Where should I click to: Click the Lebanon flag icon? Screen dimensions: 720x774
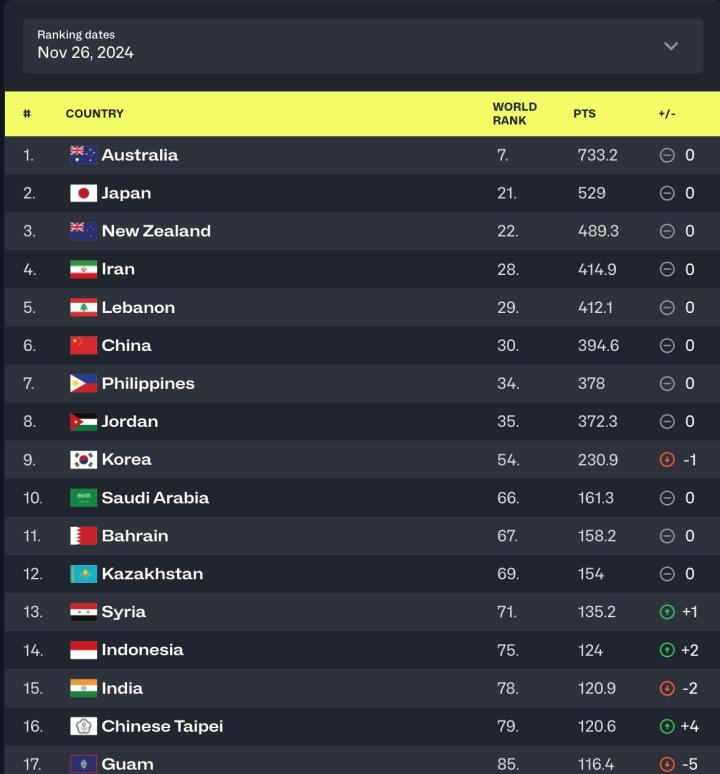pyautogui.click(x=83, y=307)
